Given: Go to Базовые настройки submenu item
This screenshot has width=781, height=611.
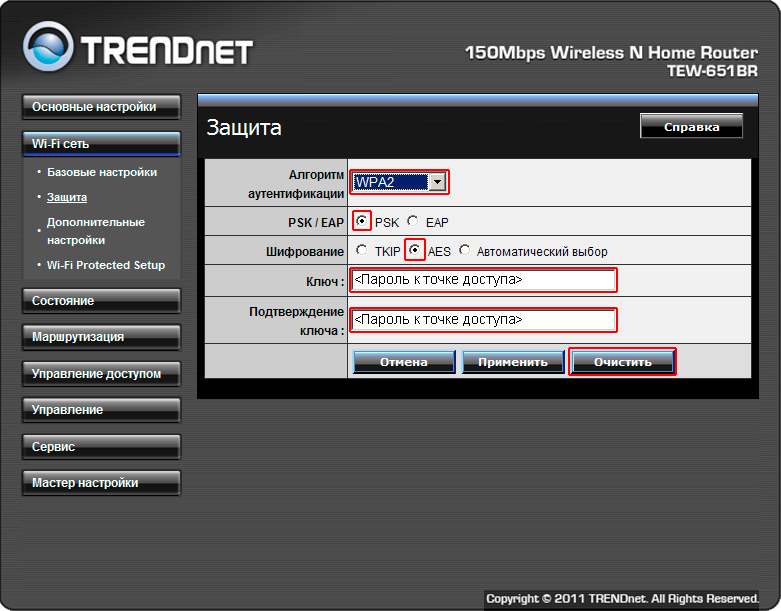Looking at the screenshot, I should click(x=102, y=172).
